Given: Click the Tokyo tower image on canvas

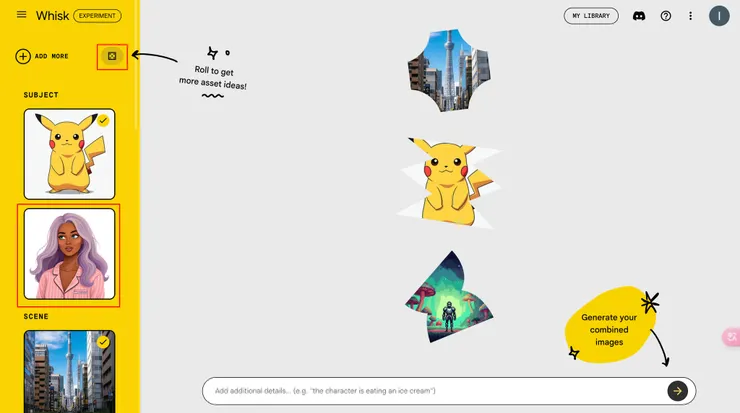Looking at the screenshot, I should [x=449, y=70].
